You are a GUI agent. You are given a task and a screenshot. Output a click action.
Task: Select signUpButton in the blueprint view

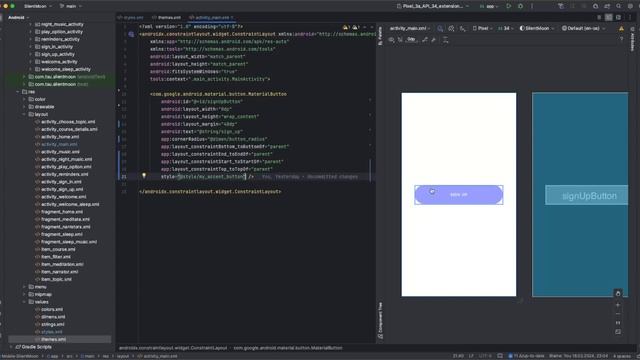click(x=587, y=195)
